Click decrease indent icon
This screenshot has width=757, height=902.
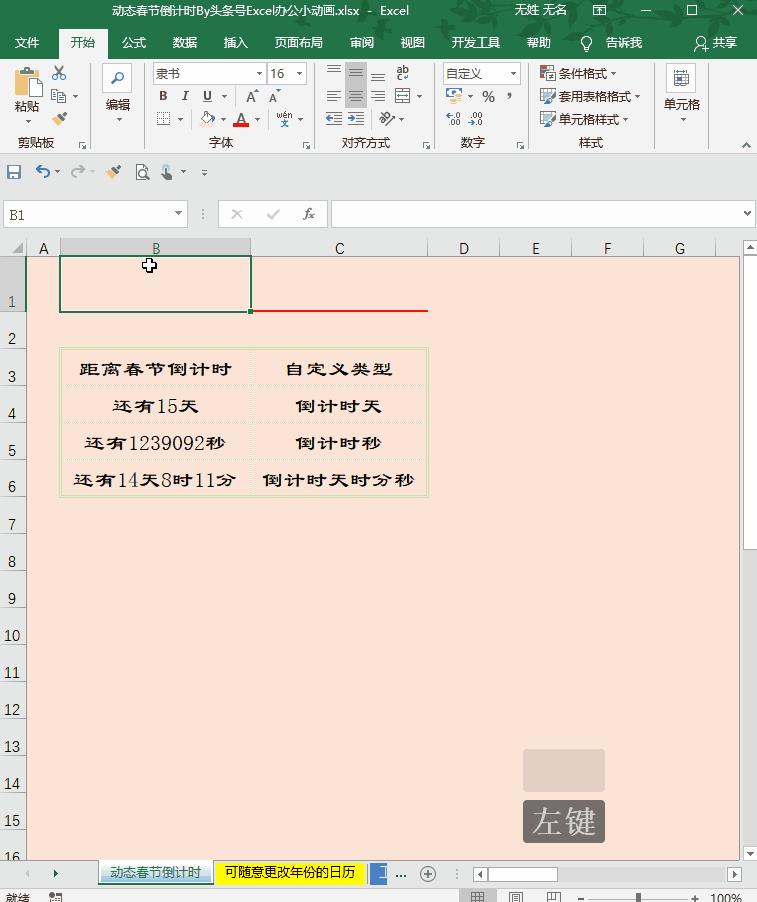pos(334,119)
